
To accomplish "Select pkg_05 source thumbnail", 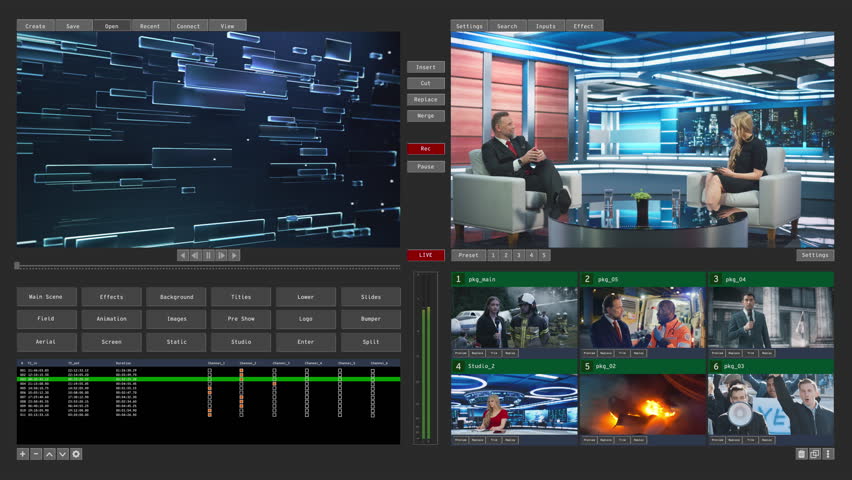I will (642, 318).
